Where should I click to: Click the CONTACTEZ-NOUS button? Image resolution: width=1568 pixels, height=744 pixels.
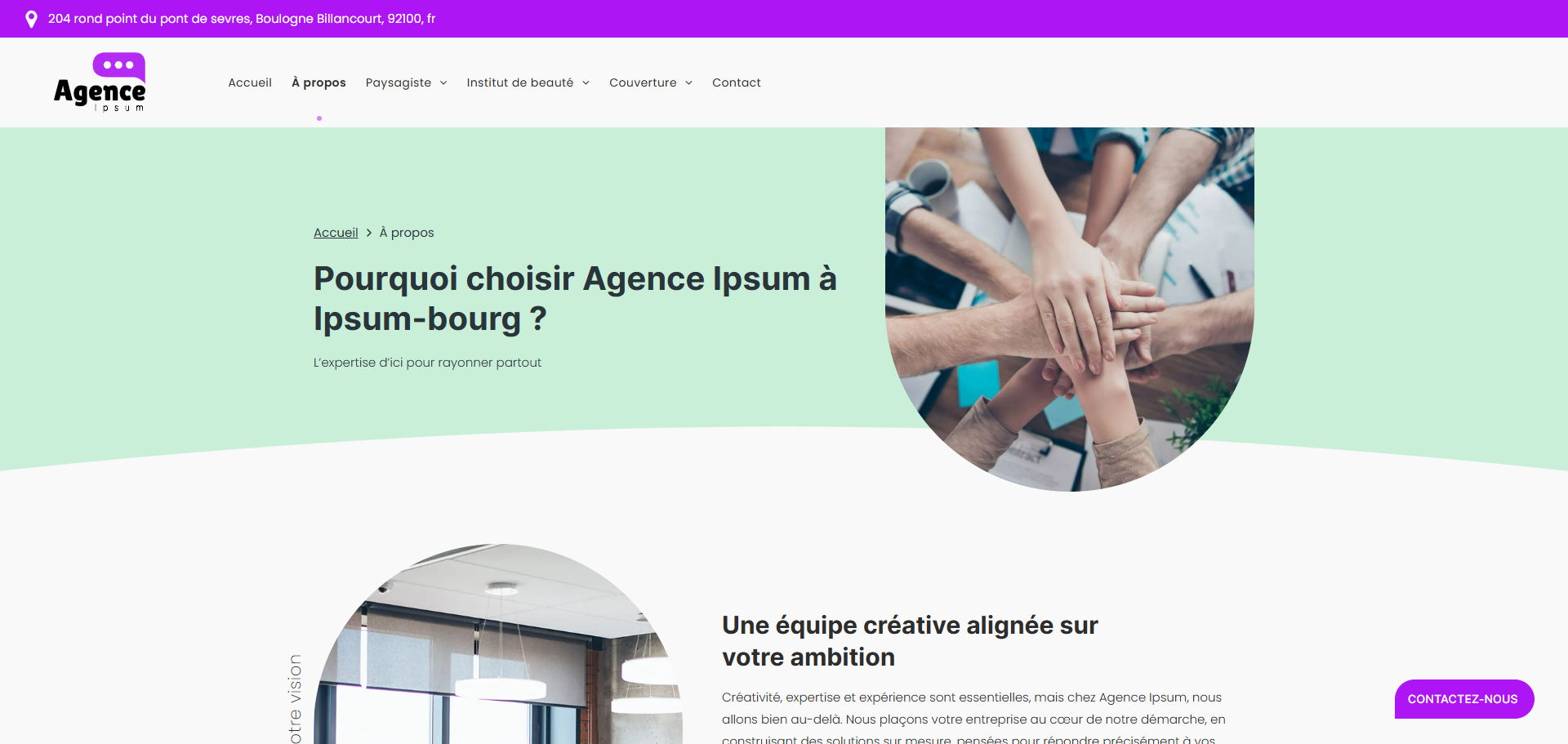click(x=1463, y=699)
